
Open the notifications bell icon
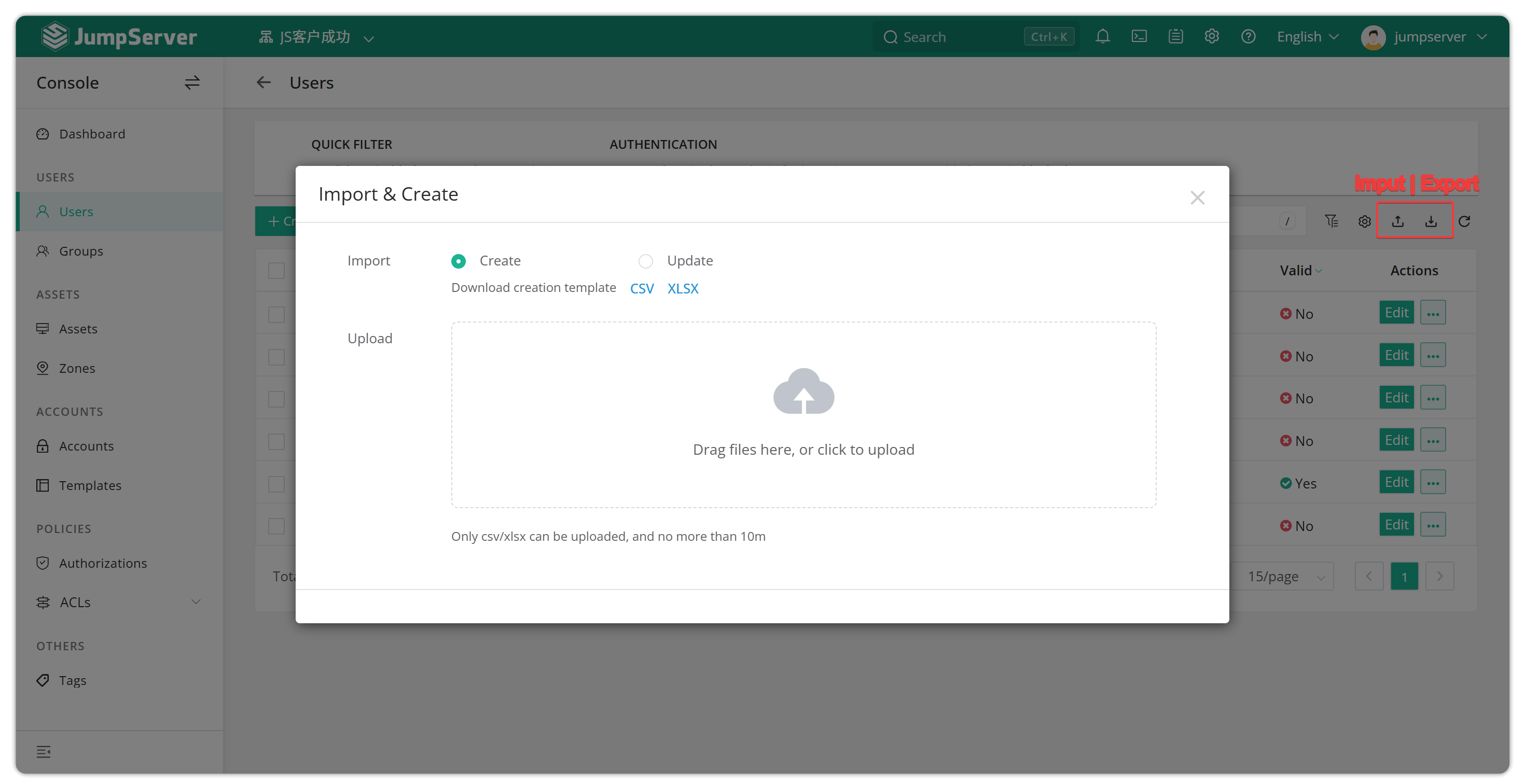(1102, 37)
